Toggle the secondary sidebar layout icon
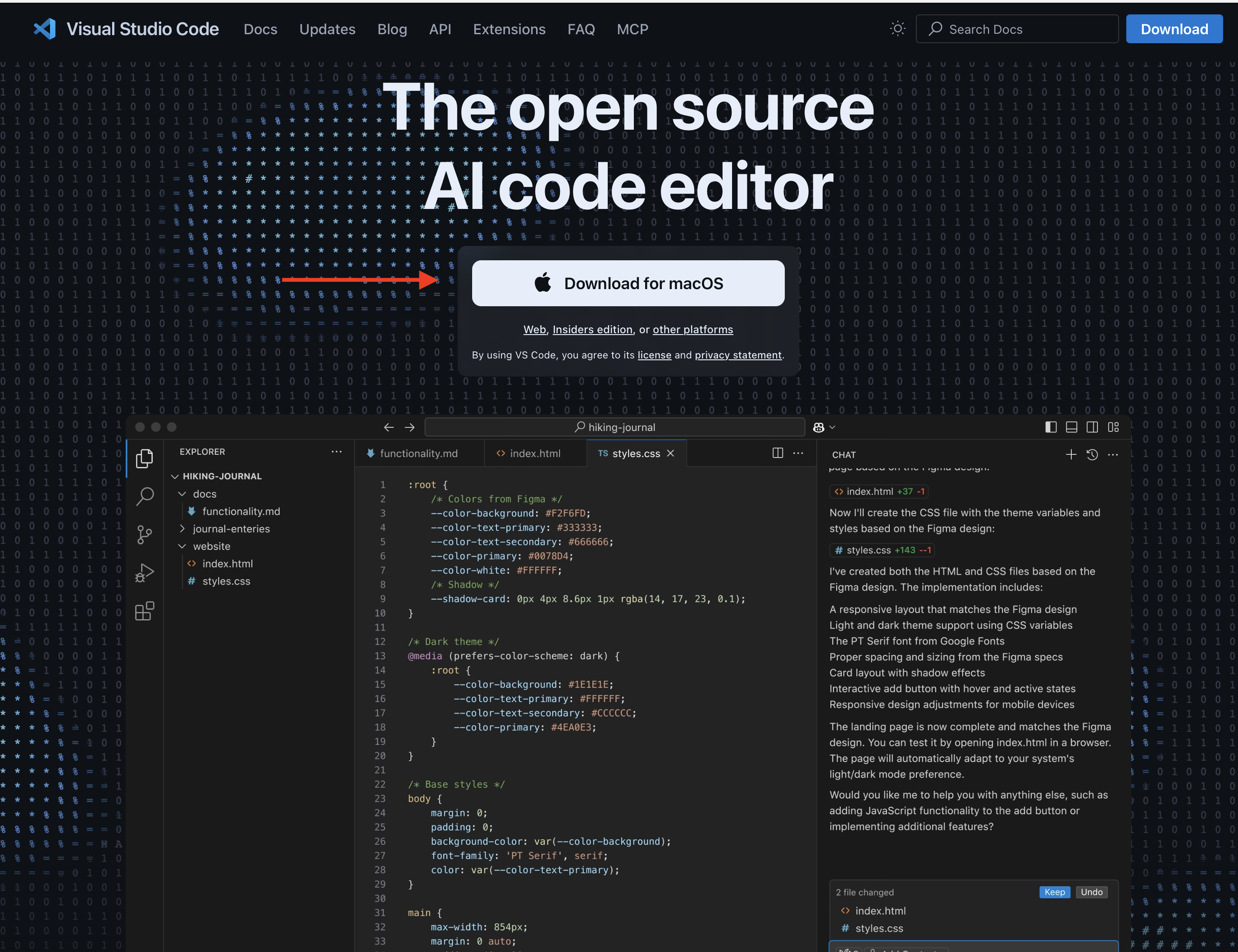Image resolution: width=1238 pixels, height=952 pixels. point(1092,427)
